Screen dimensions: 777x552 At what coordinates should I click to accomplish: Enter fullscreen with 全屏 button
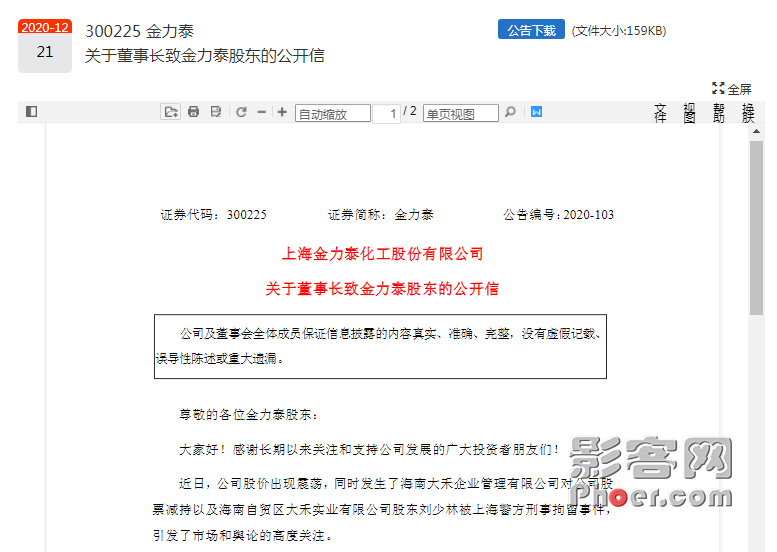coord(732,89)
